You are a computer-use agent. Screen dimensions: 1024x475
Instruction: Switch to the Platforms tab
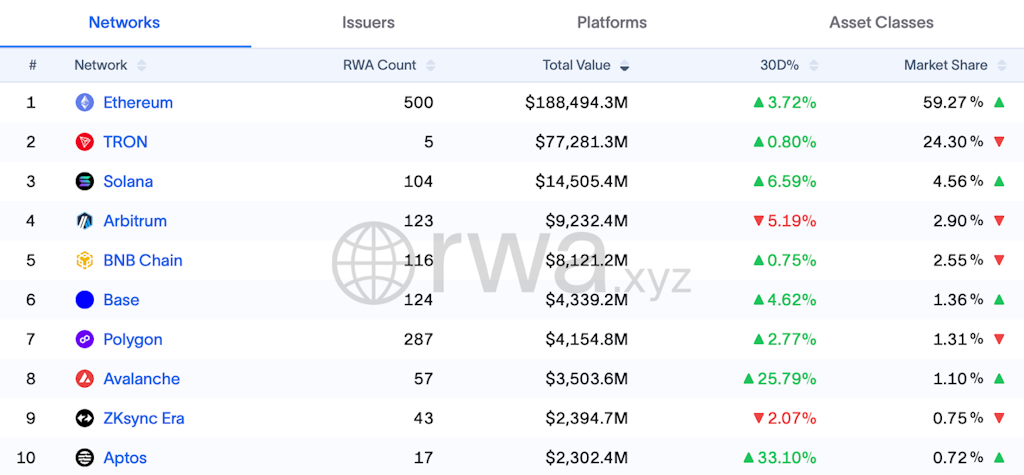(x=612, y=22)
